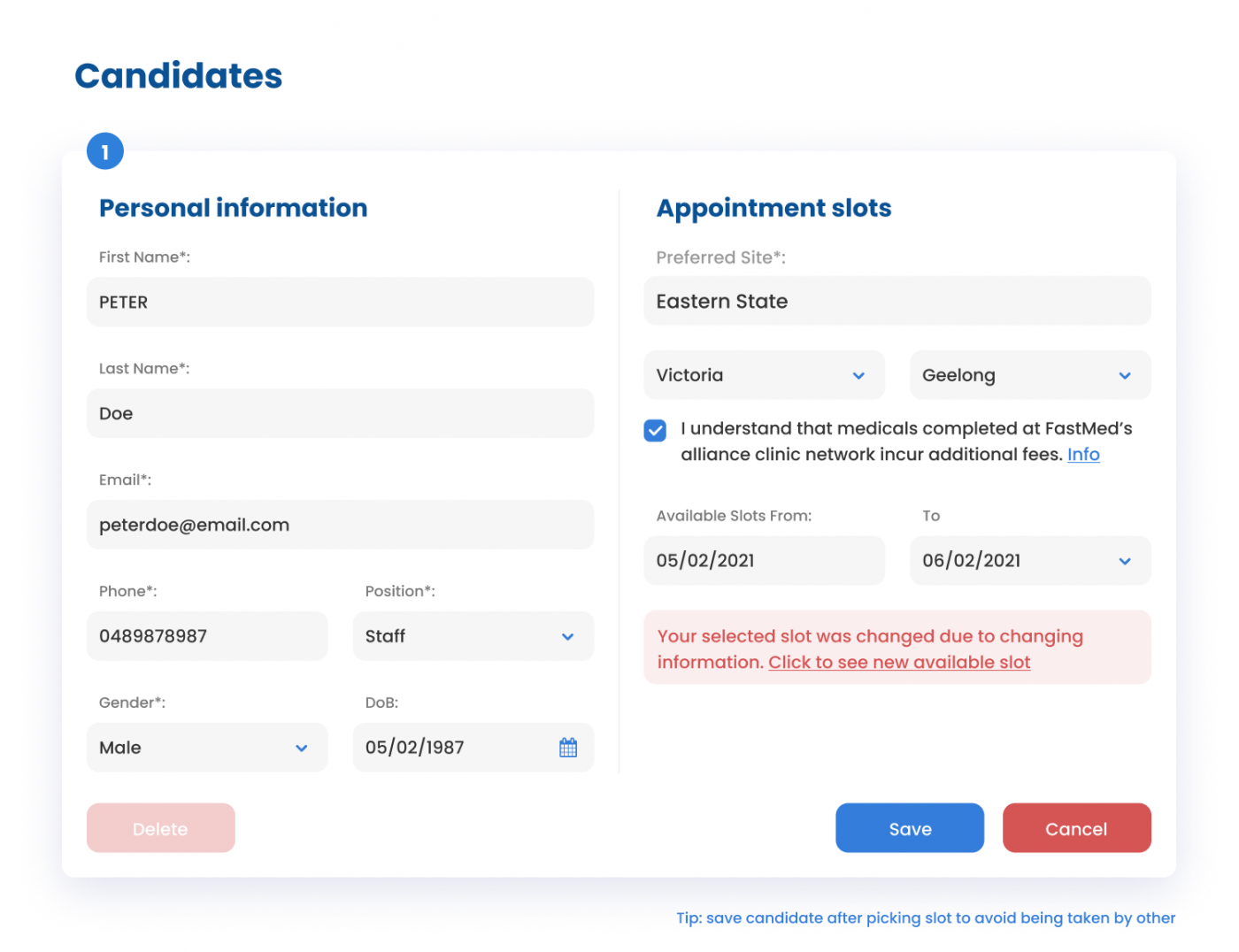The image size is (1239, 952).
Task: Open the 'To' date dropdown arrow
Action: pos(1125,560)
